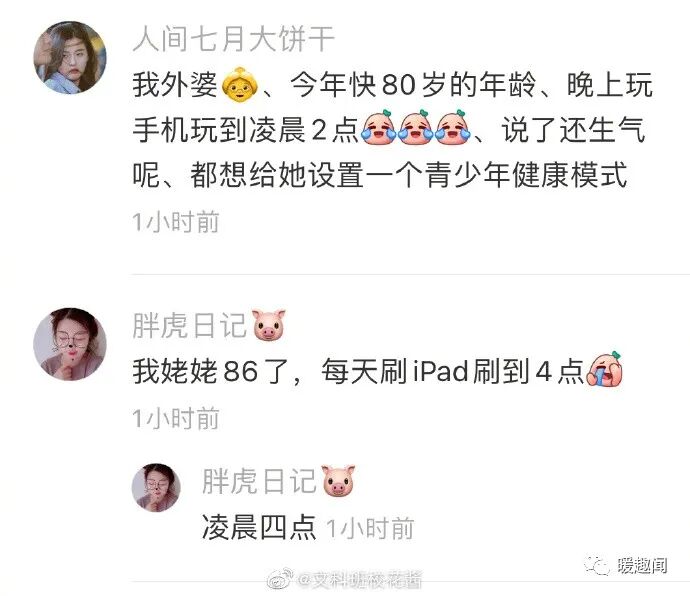Select the comment text mentioning 青少年健康模式

pyautogui.click(x=393, y=130)
